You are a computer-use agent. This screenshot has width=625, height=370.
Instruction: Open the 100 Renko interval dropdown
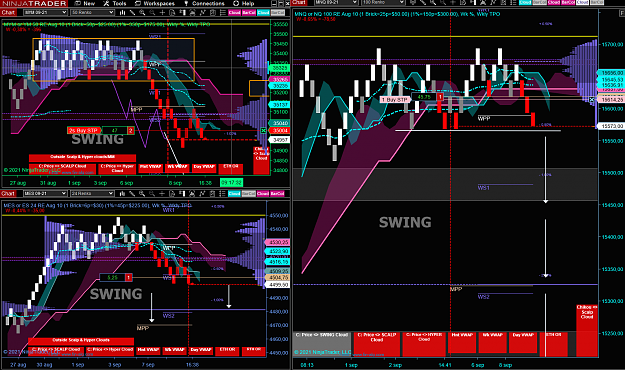[383, 2]
